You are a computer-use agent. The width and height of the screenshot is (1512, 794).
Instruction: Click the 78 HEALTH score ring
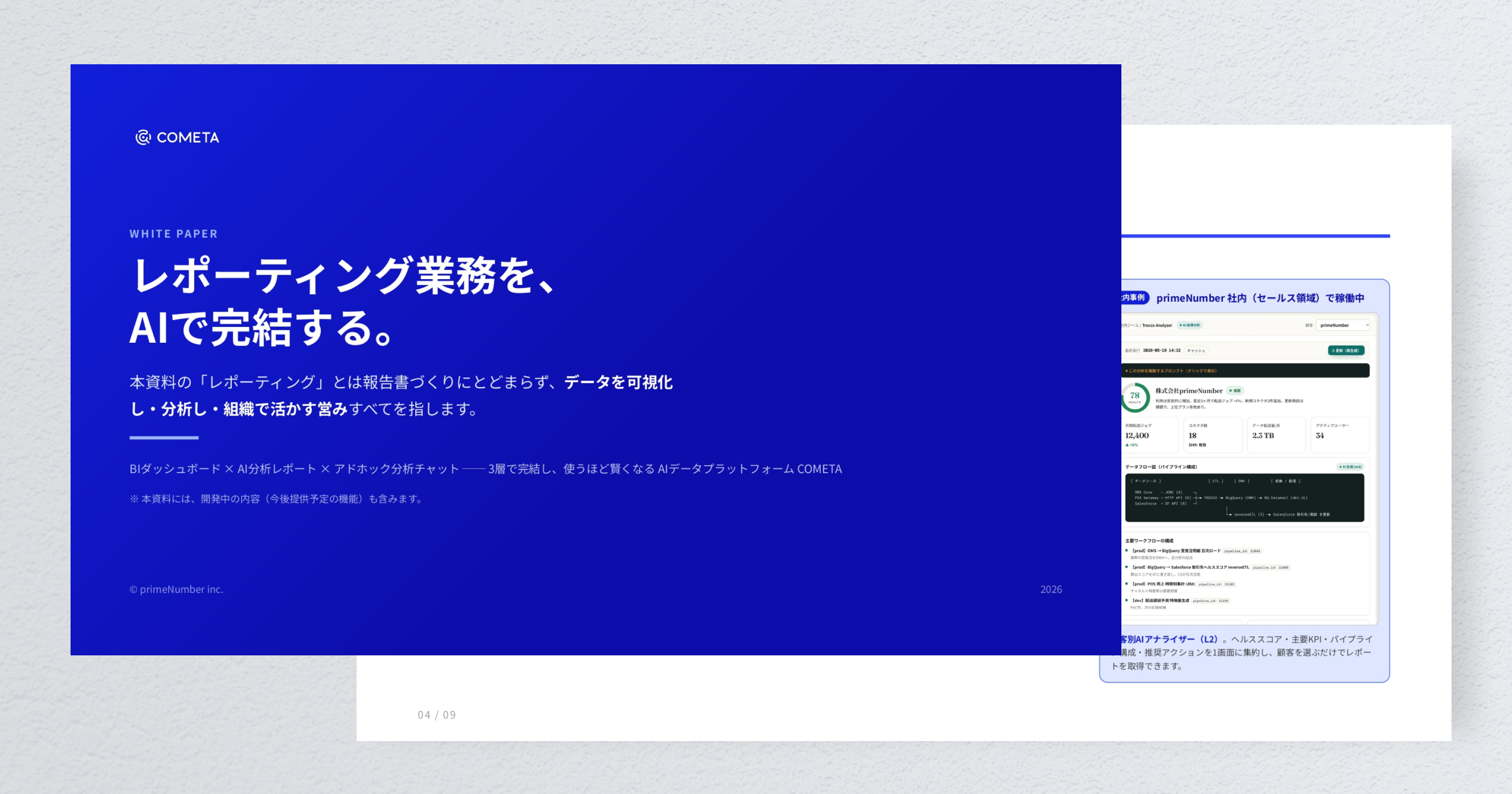1135,398
